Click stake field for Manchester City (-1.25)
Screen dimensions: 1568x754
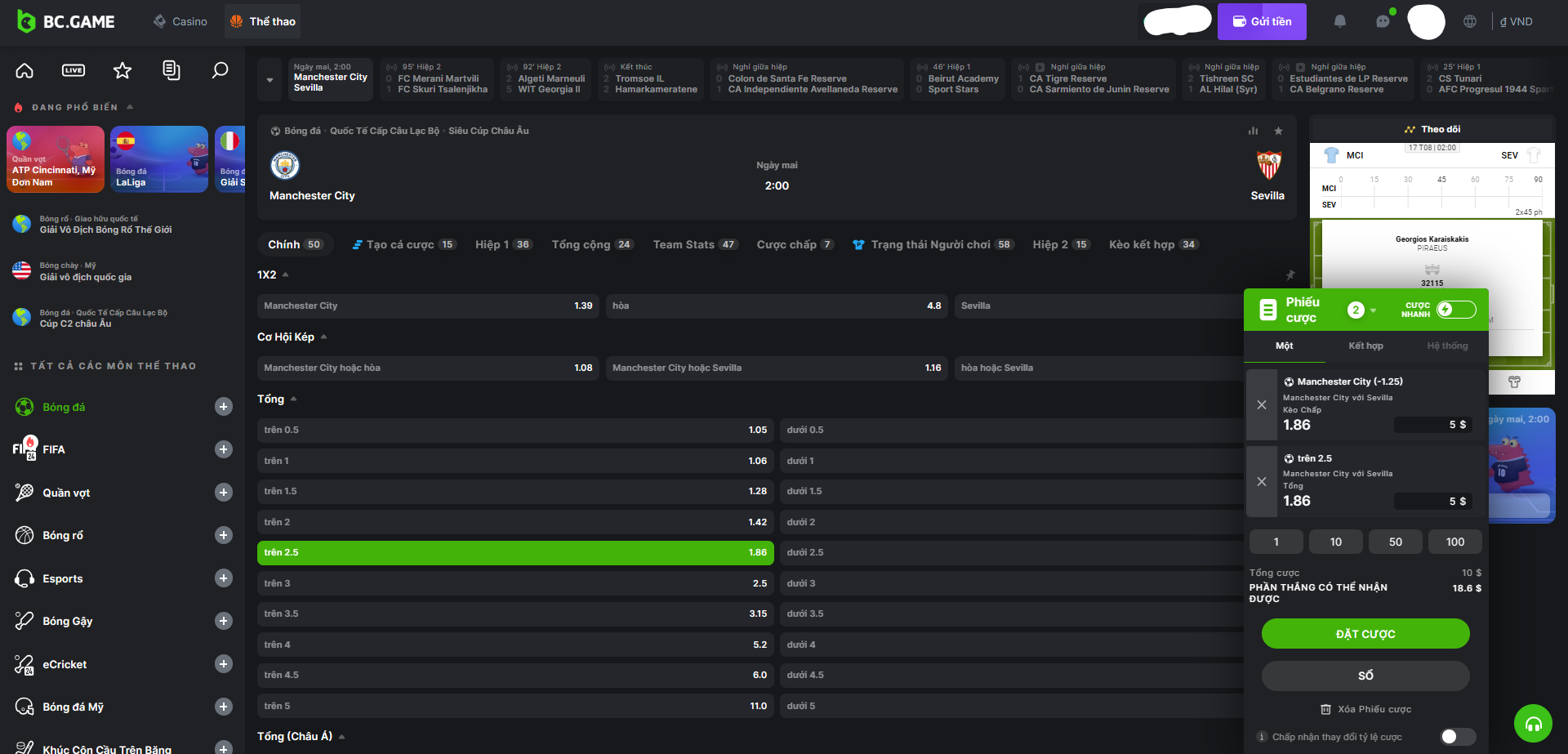[x=1432, y=425]
